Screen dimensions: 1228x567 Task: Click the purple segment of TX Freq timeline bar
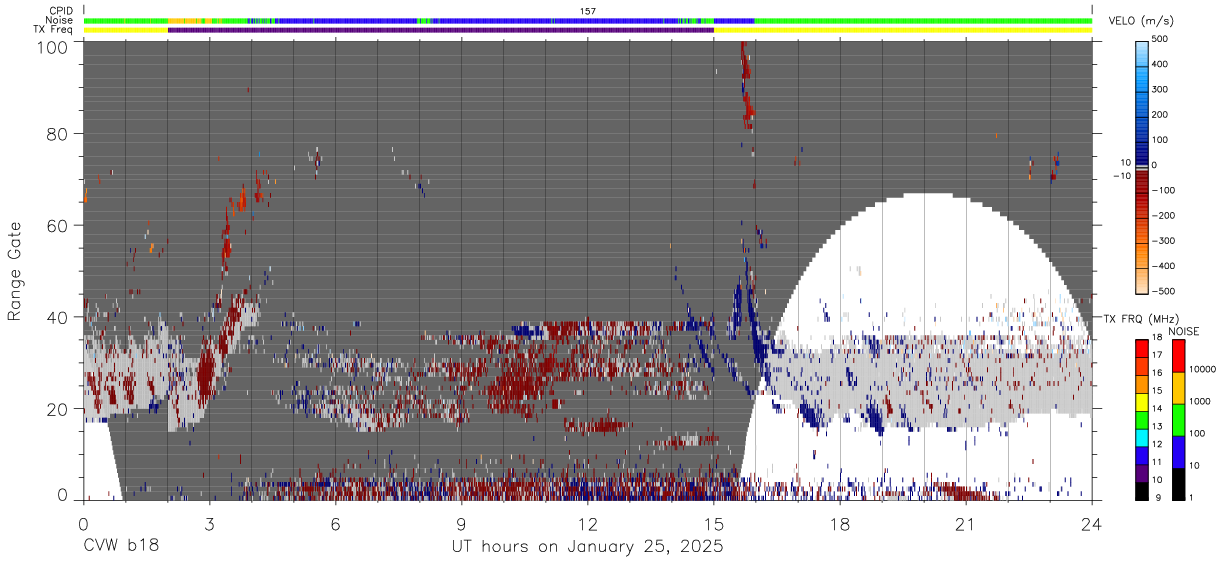coord(441,30)
